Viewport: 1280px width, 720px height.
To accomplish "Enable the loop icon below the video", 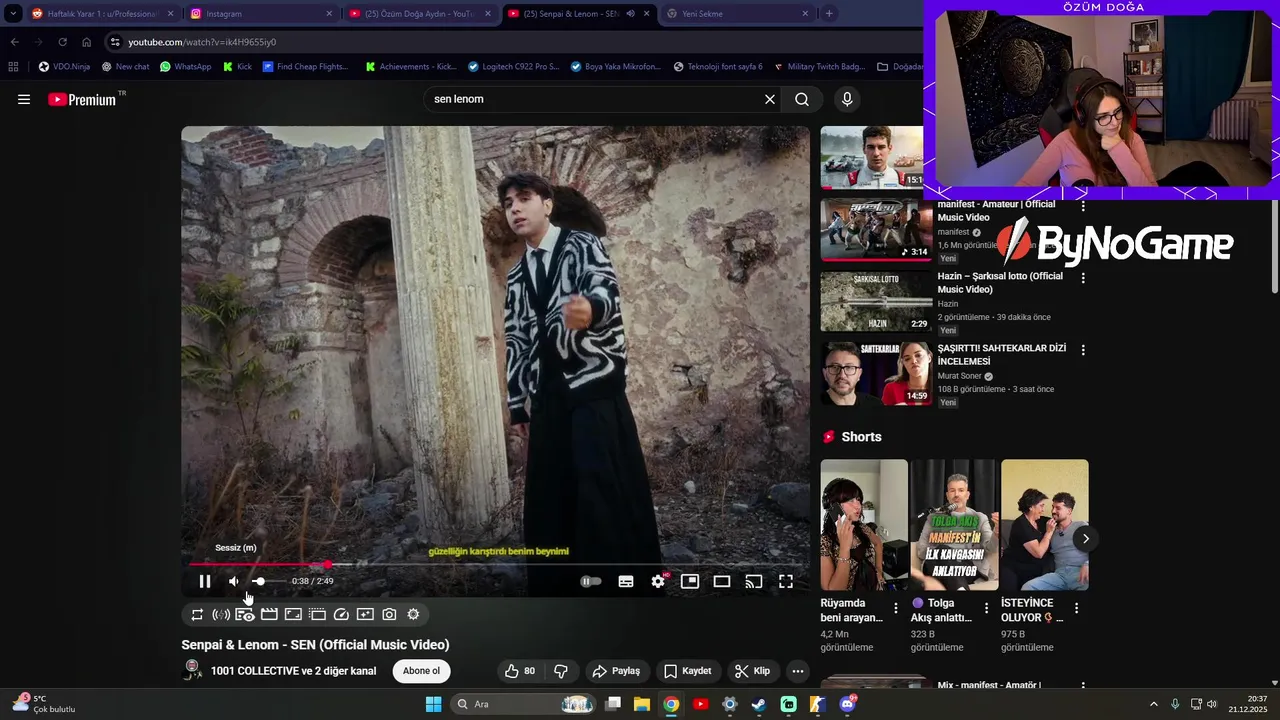I will click(197, 614).
